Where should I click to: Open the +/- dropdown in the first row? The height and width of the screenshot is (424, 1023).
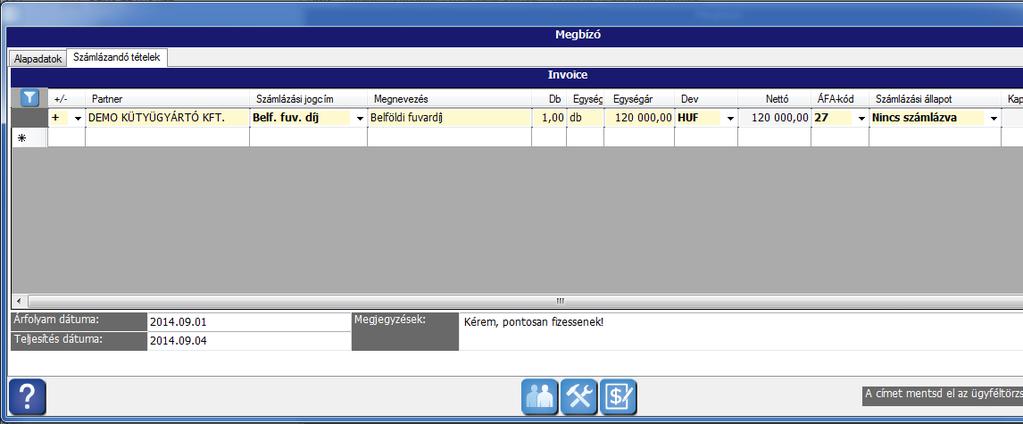78,119
